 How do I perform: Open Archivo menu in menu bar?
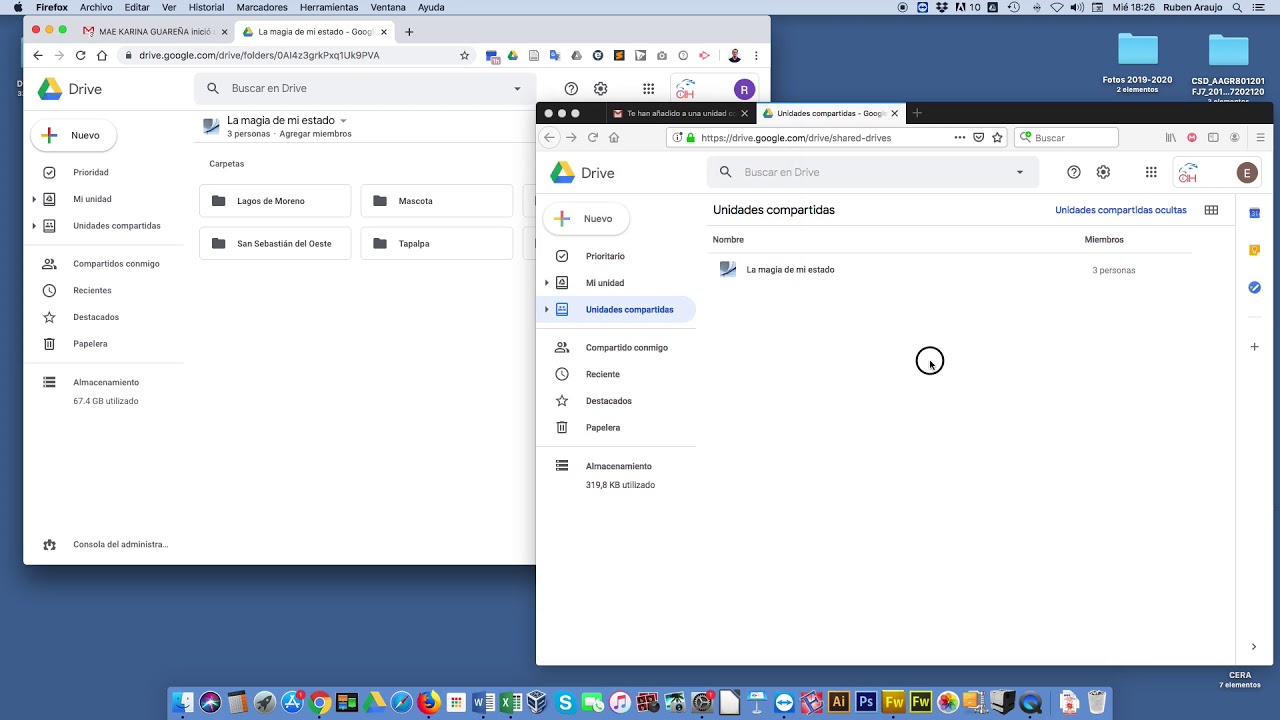[x=96, y=7]
